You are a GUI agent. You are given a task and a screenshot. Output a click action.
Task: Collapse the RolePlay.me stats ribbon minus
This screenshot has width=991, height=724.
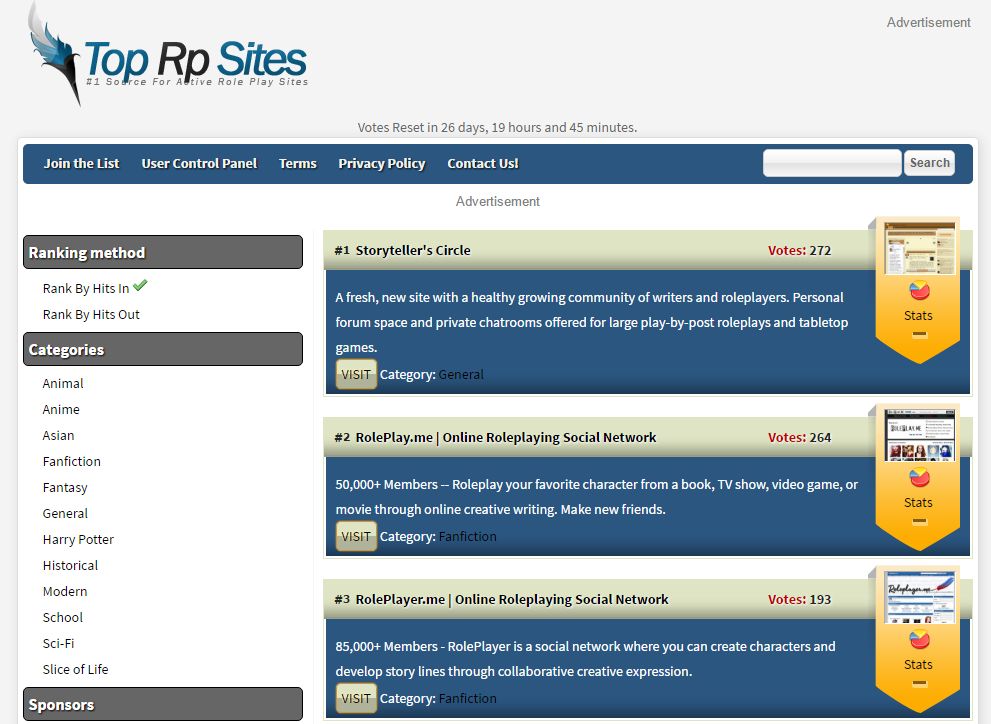(x=920, y=521)
